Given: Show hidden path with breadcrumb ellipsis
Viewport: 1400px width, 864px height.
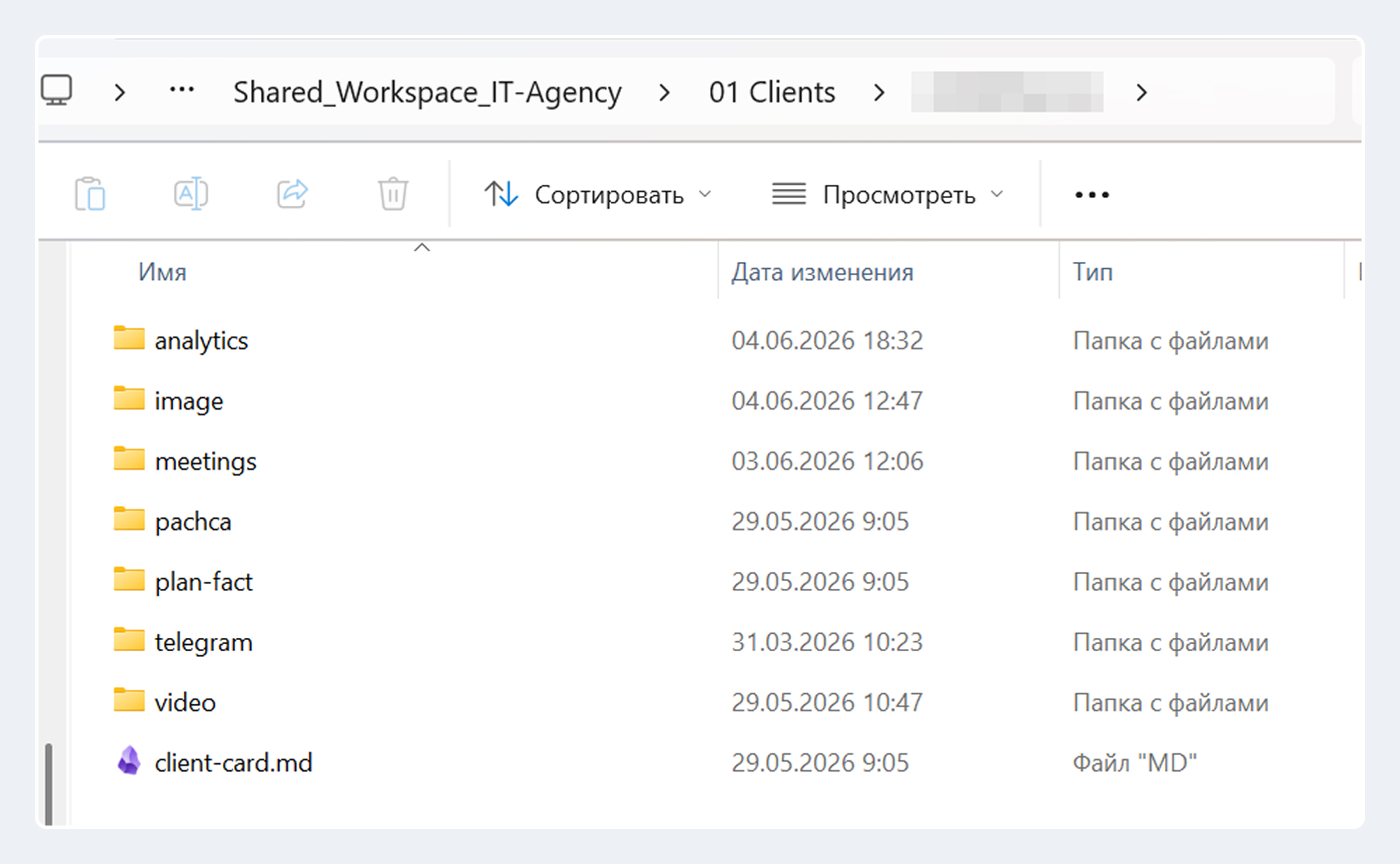Looking at the screenshot, I should (181, 90).
